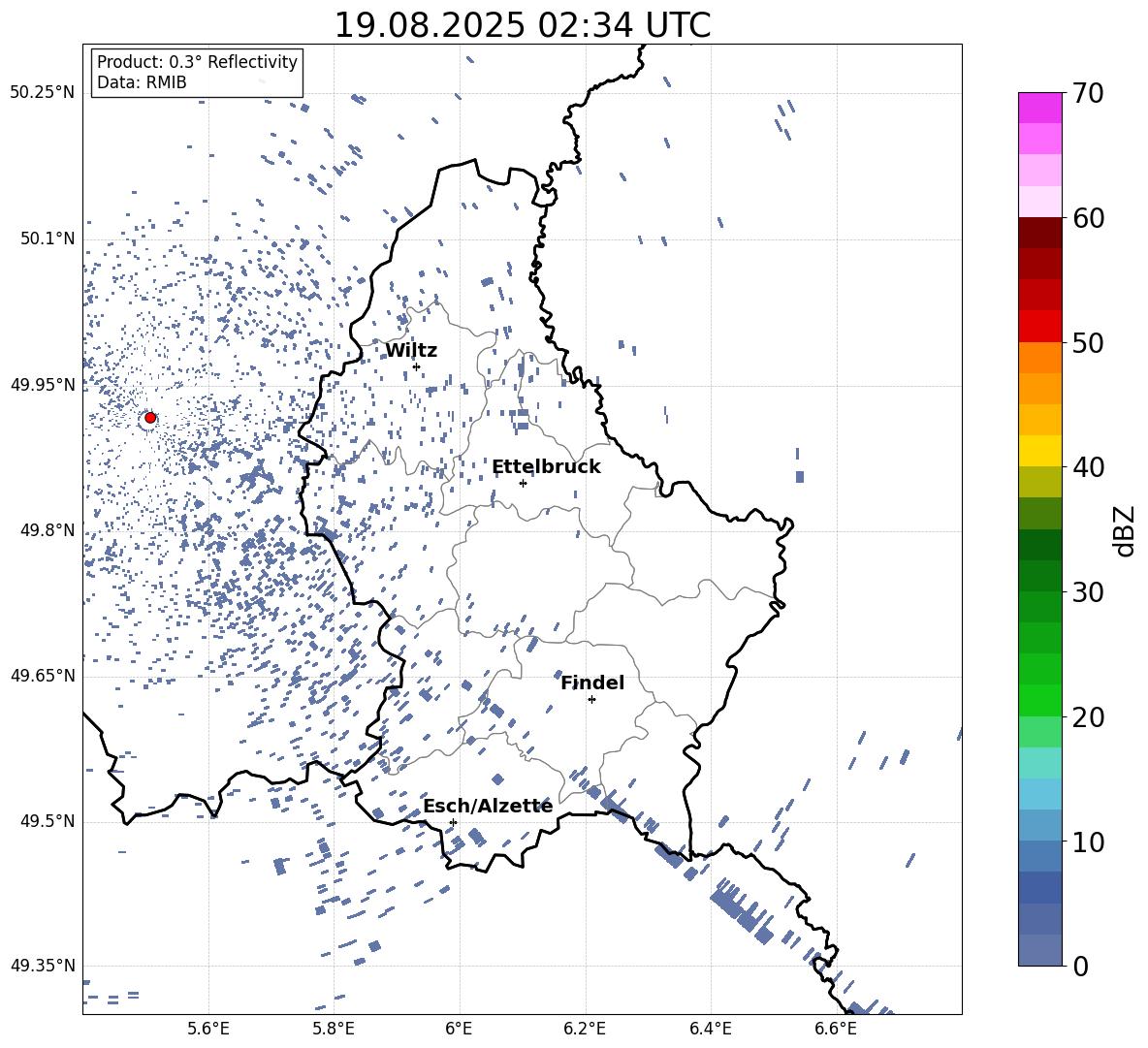Image resolution: width=1148 pixels, height=1048 pixels.
Task: Click the 6.6°E longitude label
Action: (836, 1029)
